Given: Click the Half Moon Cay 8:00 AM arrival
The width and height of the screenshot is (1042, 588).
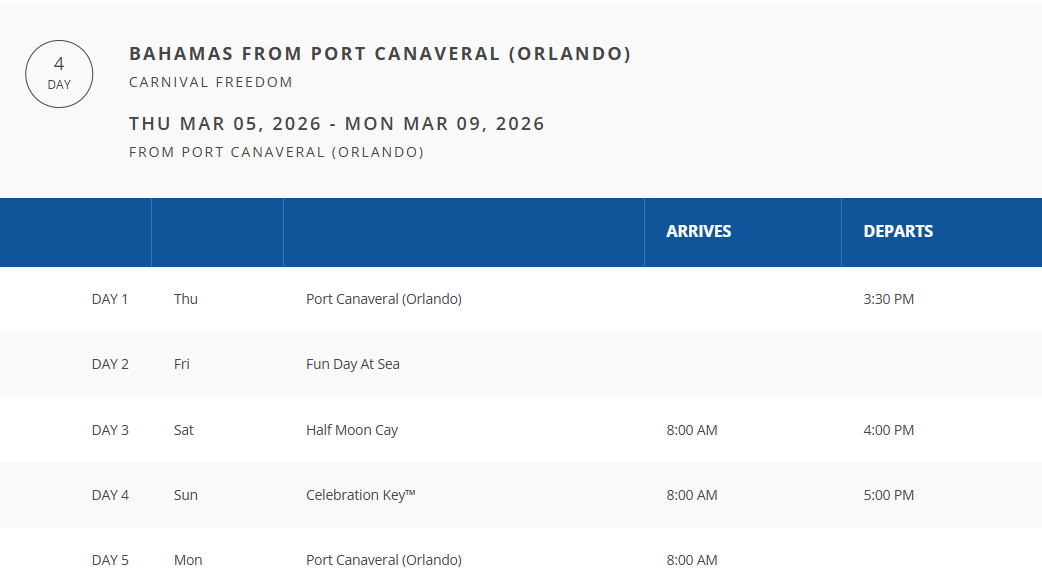Looking at the screenshot, I should [691, 430].
